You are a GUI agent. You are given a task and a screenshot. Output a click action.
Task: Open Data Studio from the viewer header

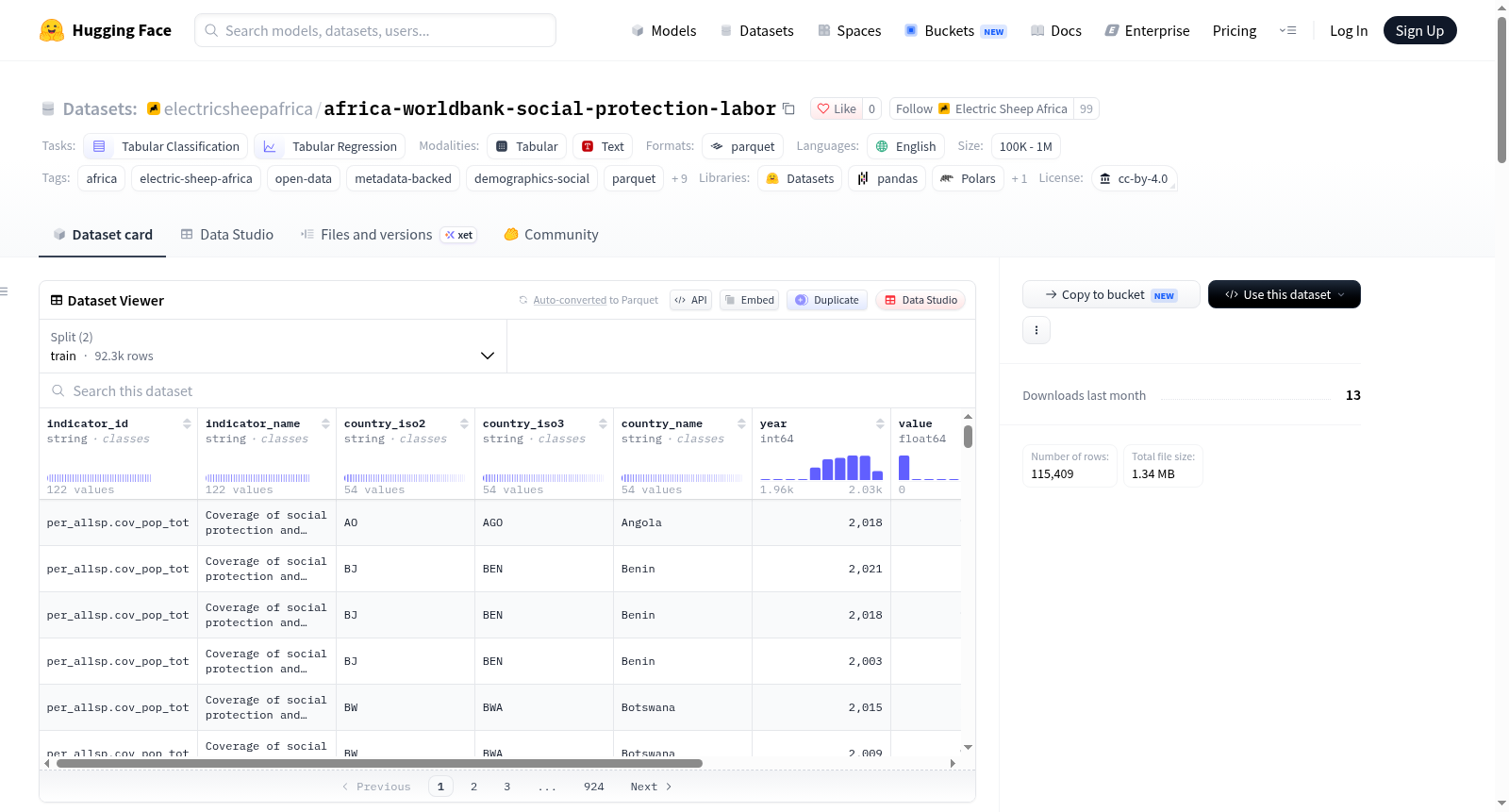(x=920, y=300)
